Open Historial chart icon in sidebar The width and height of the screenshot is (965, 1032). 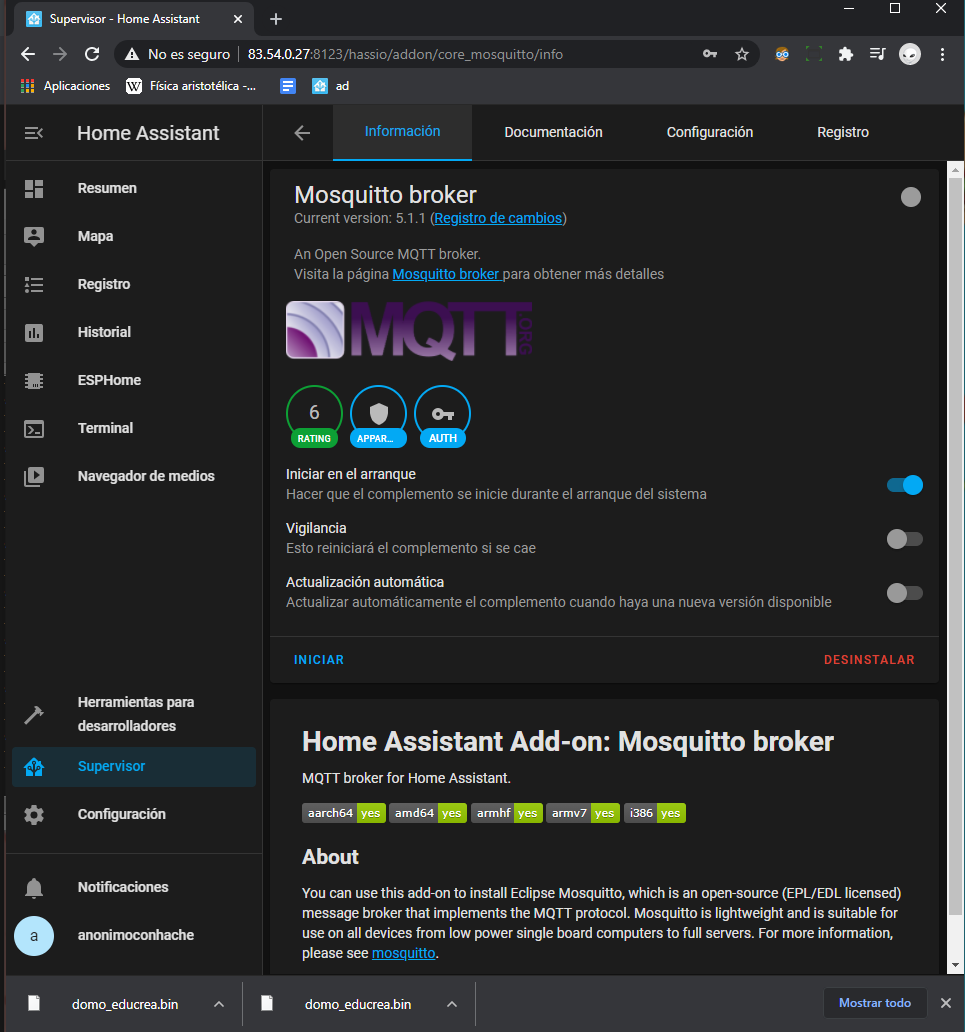34,332
